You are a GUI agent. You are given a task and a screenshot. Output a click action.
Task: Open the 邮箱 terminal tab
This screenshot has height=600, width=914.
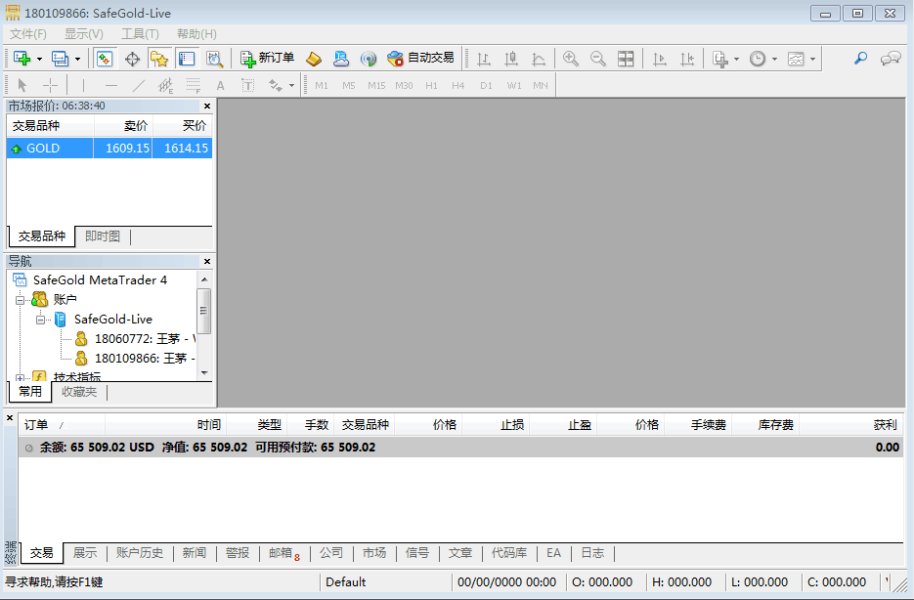(284, 553)
